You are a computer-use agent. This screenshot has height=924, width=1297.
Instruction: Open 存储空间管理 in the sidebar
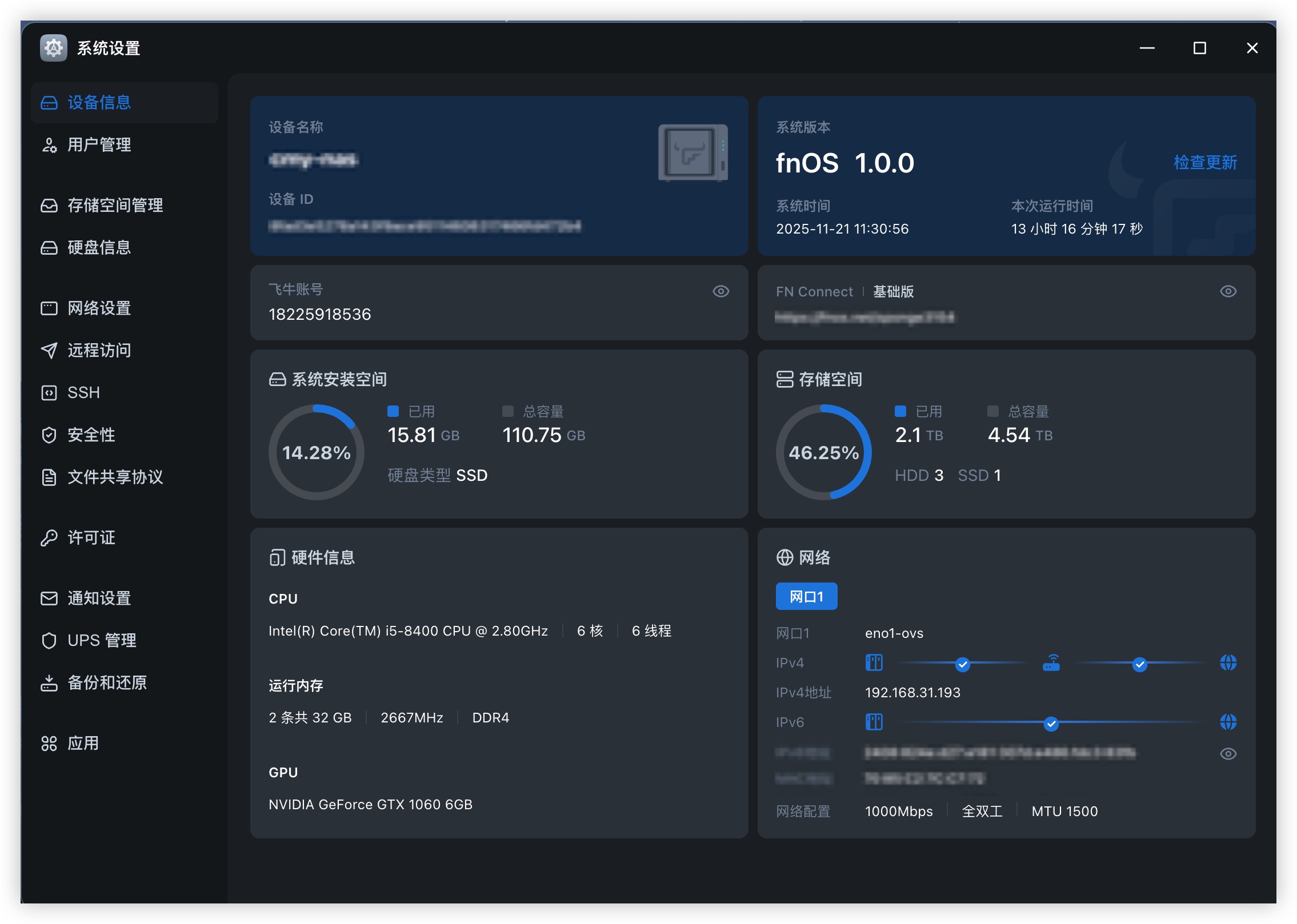click(115, 206)
